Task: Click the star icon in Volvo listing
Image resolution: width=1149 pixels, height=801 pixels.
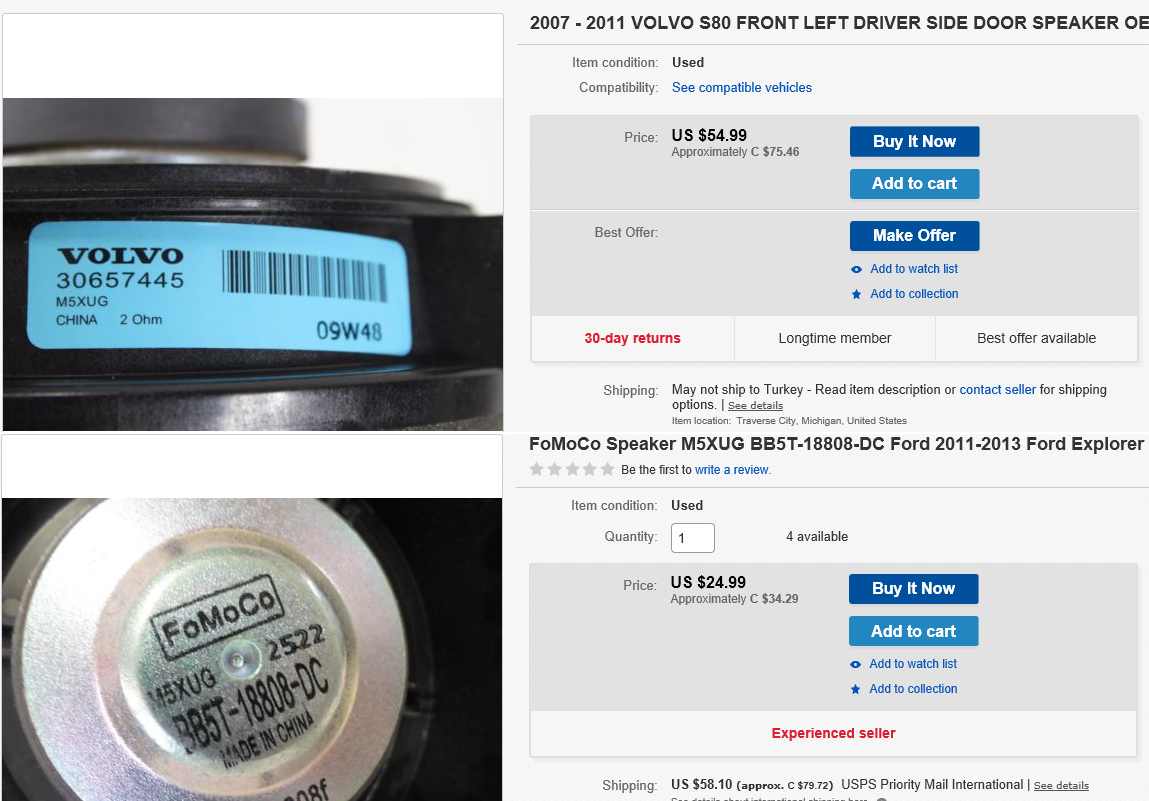Action: click(856, 295)
